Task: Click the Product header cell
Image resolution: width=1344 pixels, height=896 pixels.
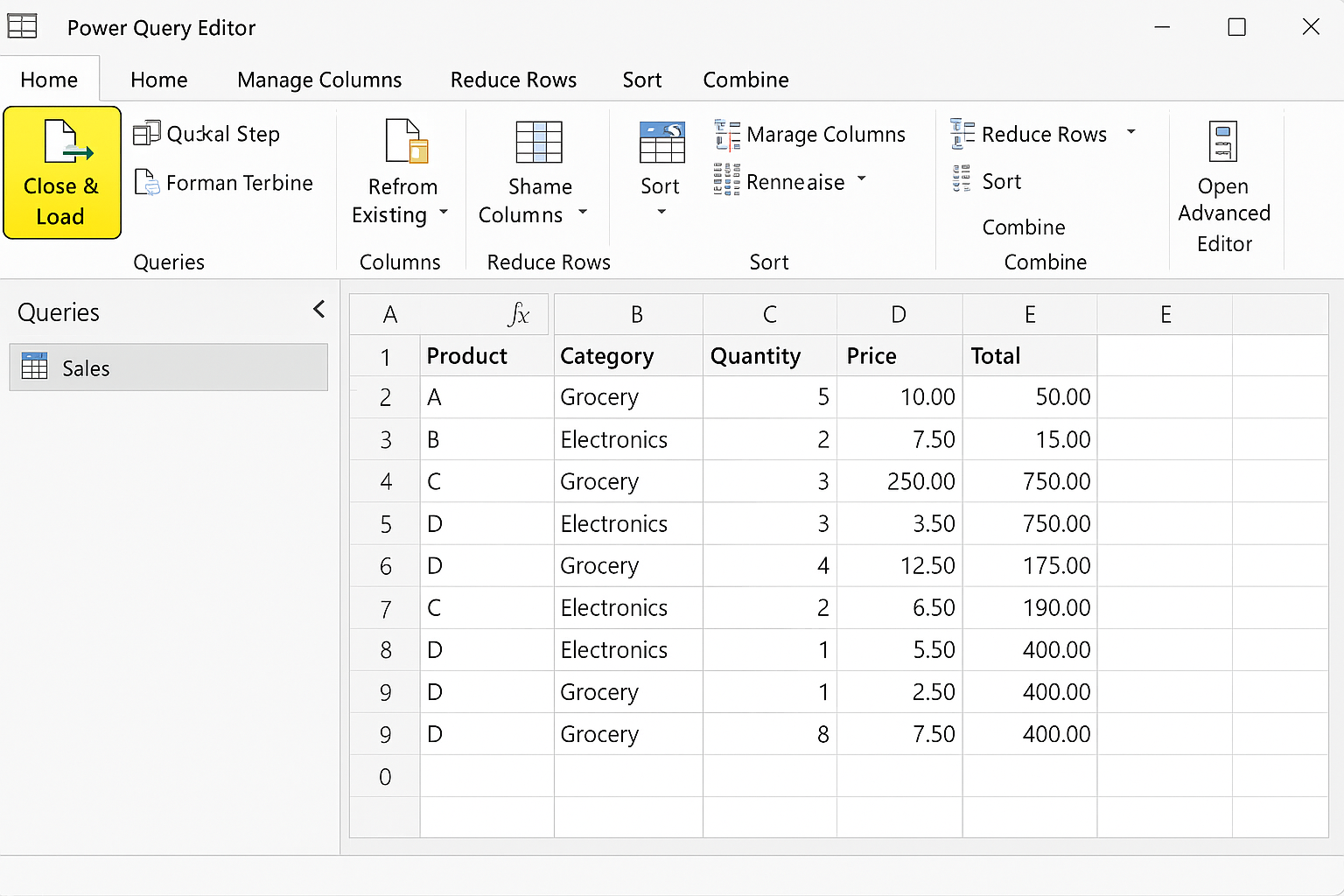Action: coord(486,356)
